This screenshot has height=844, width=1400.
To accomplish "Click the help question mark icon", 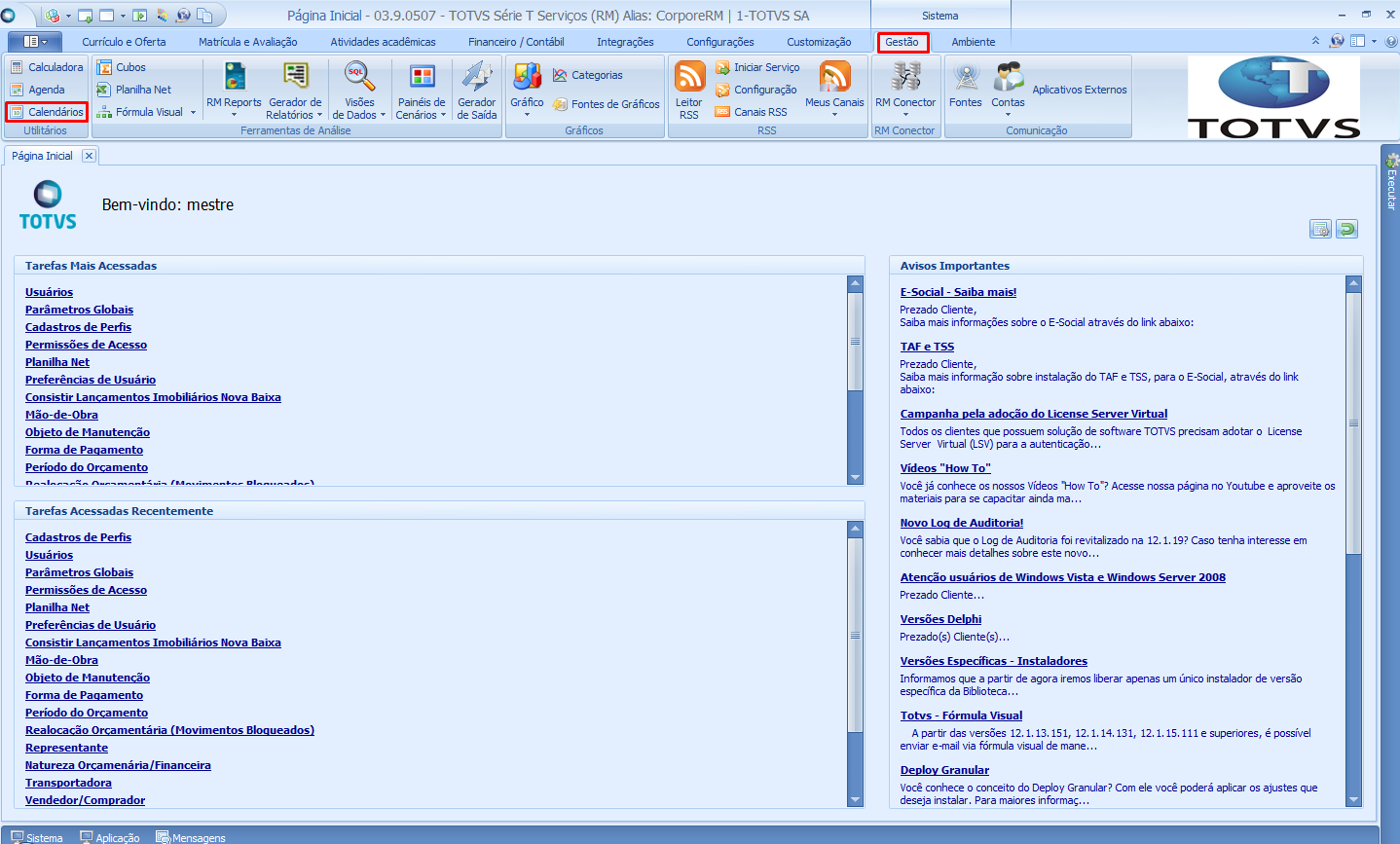I will (1391, 41).
